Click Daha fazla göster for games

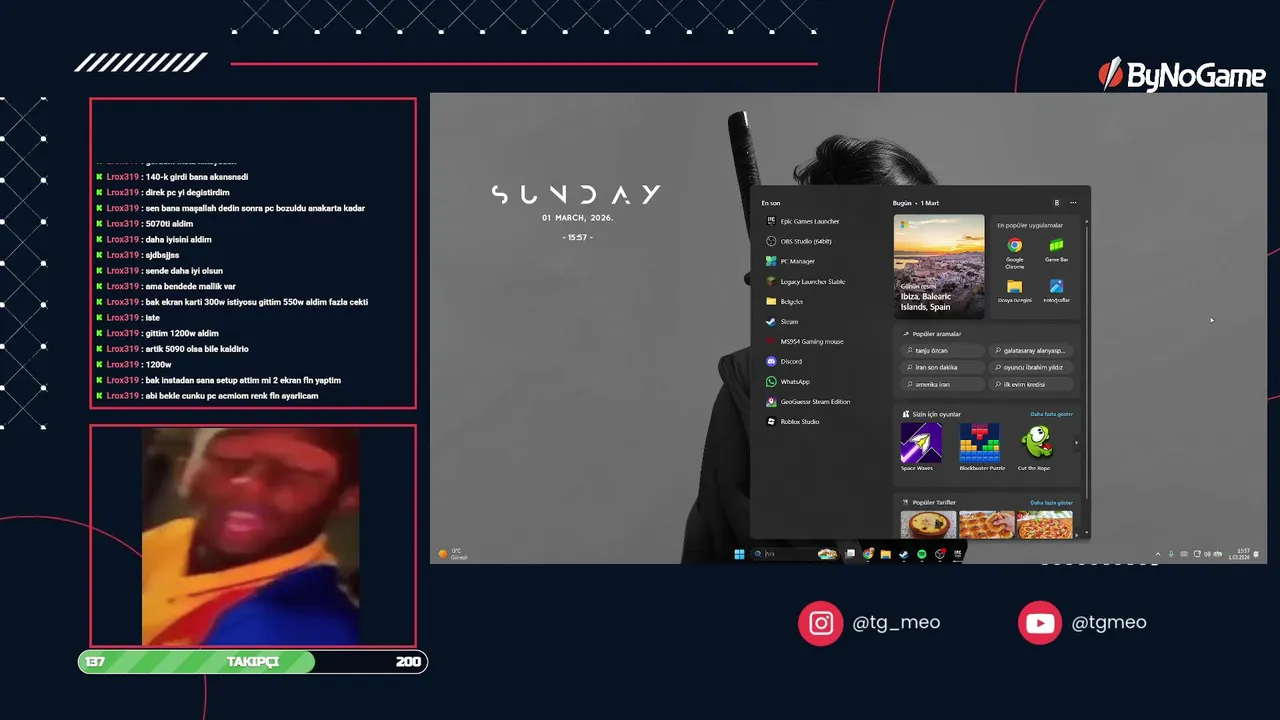click(x=1051, y=414)
